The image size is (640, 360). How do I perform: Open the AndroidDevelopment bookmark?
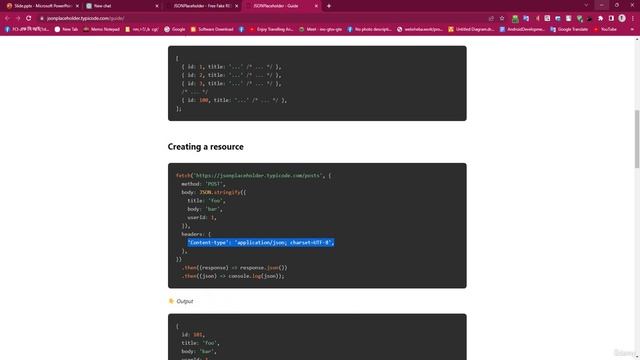522,29
